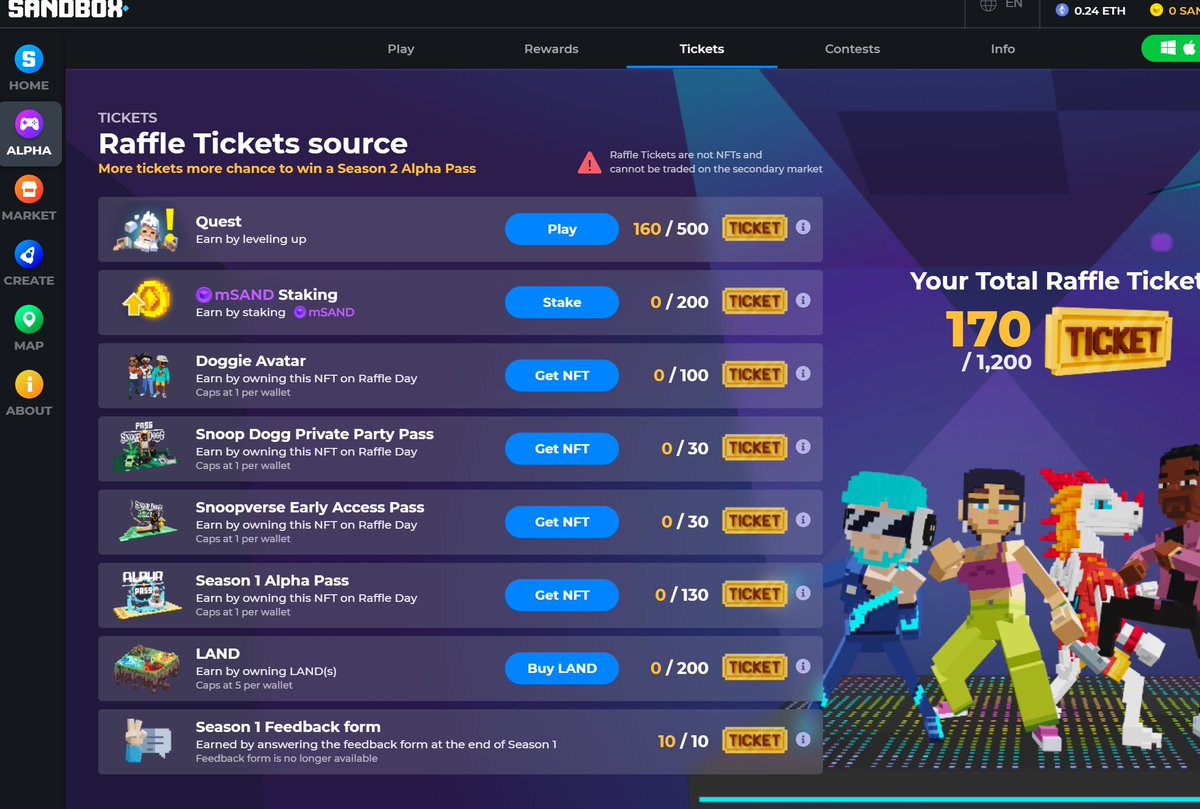Click Get NFT for Season 1 Alpha Pass
This screenshot has height=809, width=1200.
[562, 594]
